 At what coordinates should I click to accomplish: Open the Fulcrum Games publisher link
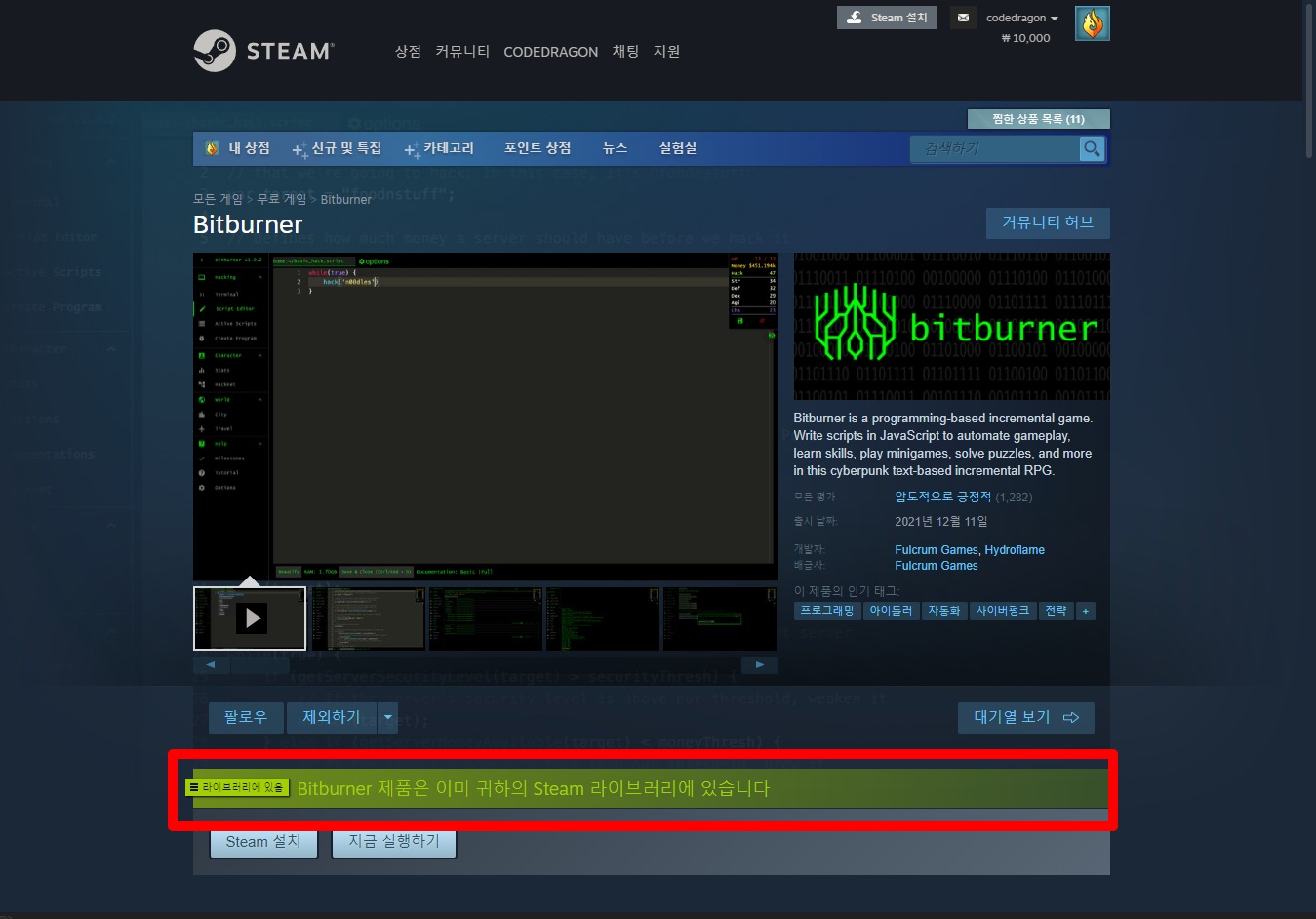(x=937, y=566)
